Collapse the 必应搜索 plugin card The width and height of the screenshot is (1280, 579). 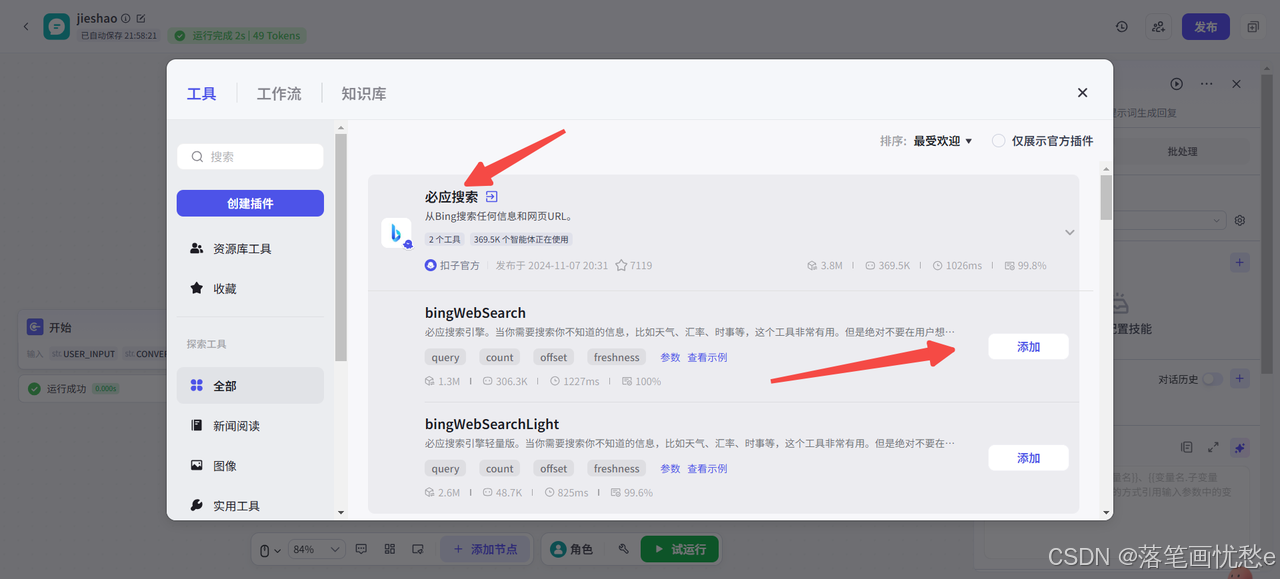tap(1069, 232)
